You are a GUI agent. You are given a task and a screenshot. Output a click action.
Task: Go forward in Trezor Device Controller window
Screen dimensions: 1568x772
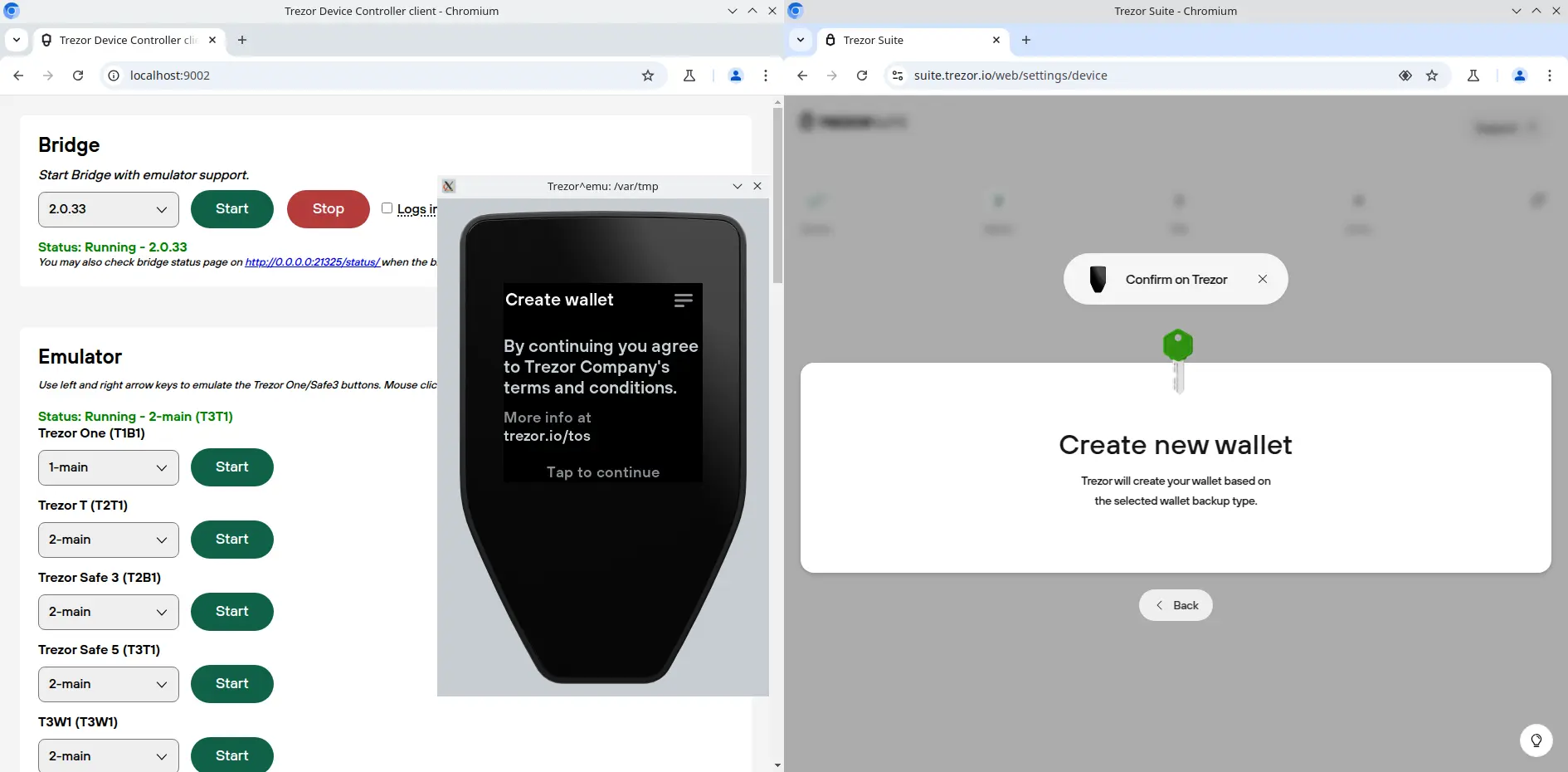(48, 76)
